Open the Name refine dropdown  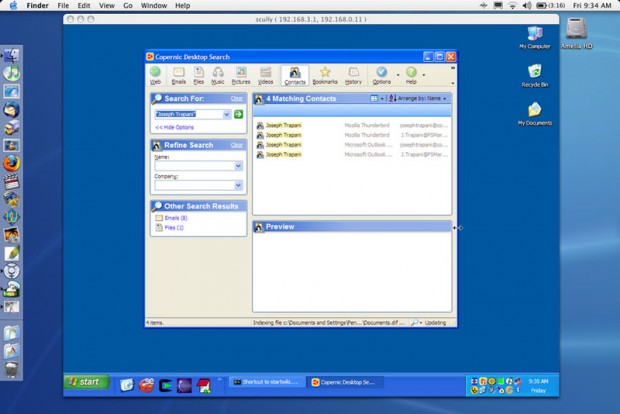coord(238,166)
